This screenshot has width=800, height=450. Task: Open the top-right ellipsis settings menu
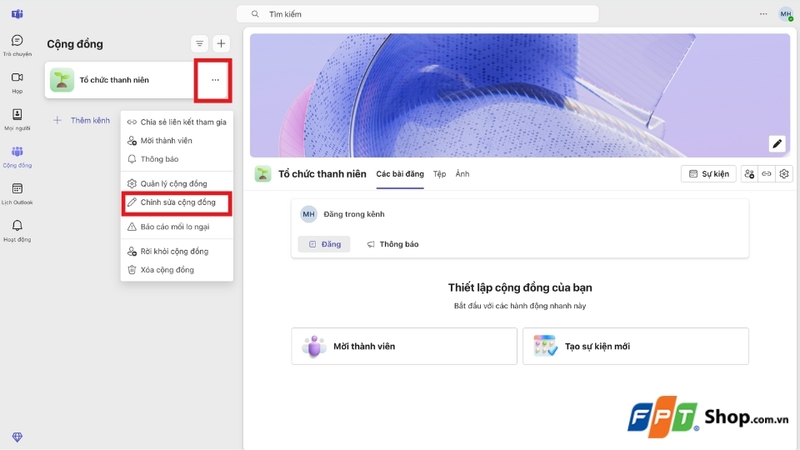click(x=763, y=14)
